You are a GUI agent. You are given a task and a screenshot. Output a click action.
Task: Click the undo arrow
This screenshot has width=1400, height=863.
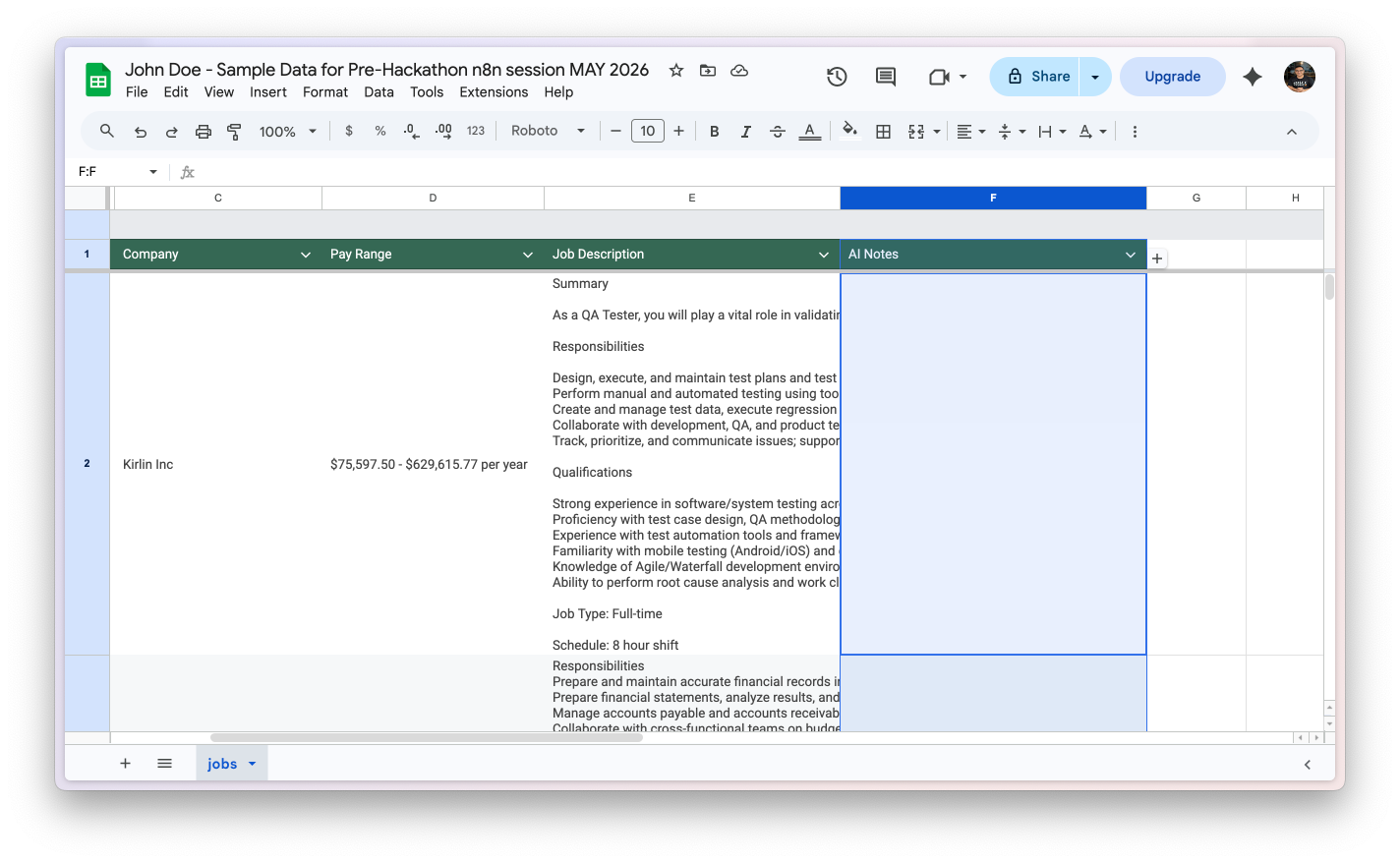[141, 132]
